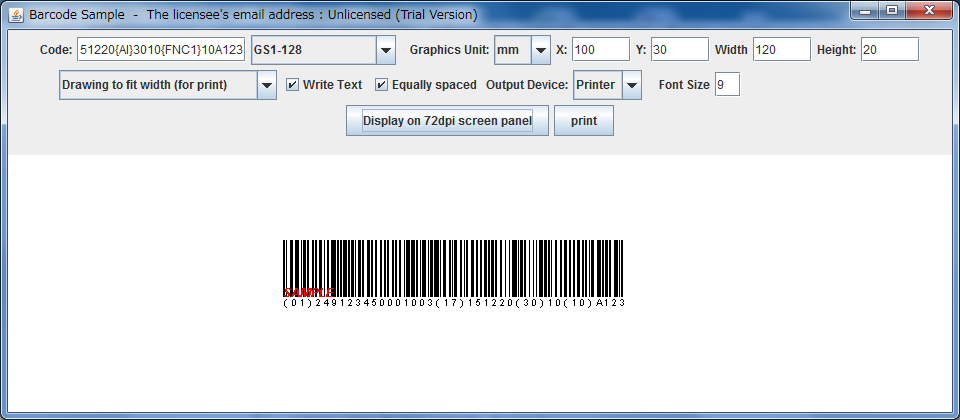Image resolution: width=960 pixels, height=420 pixels.
Task: Click the Width input field
Action: pos(782,50)
